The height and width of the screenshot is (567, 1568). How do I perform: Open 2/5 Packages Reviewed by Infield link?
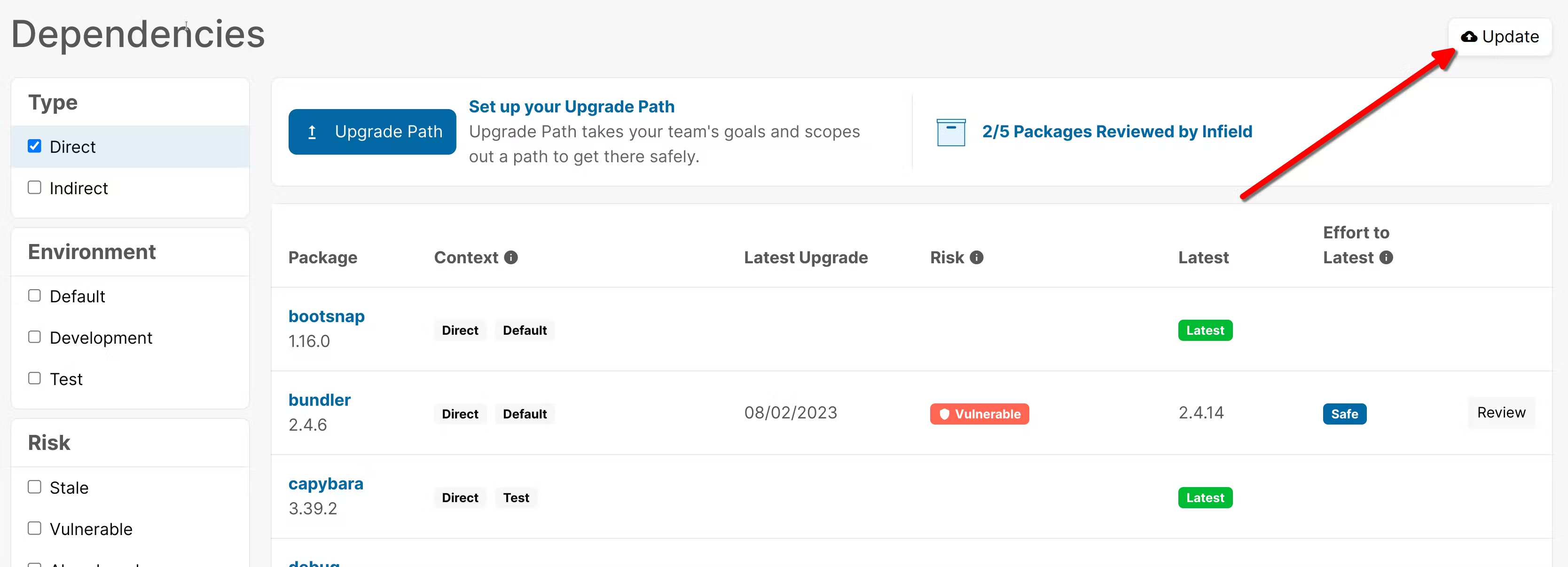(x=1117, y=132)
